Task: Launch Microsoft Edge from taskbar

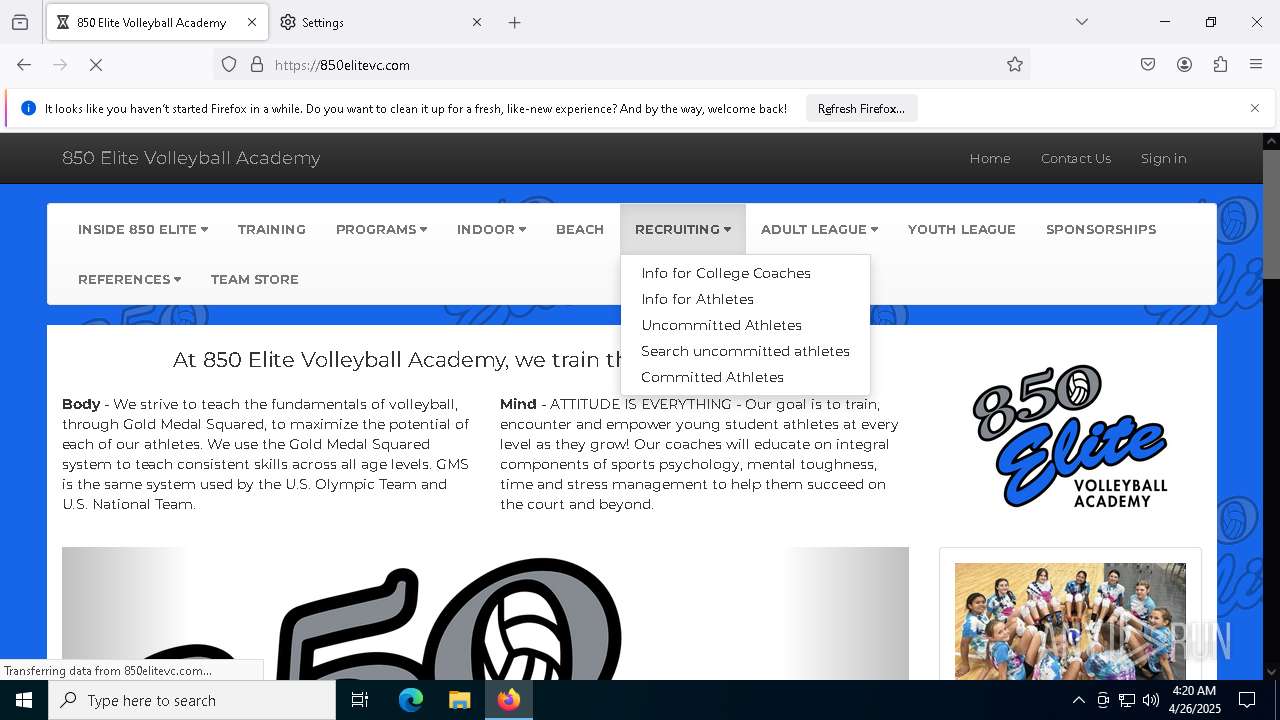Action: tap(411, 700)
